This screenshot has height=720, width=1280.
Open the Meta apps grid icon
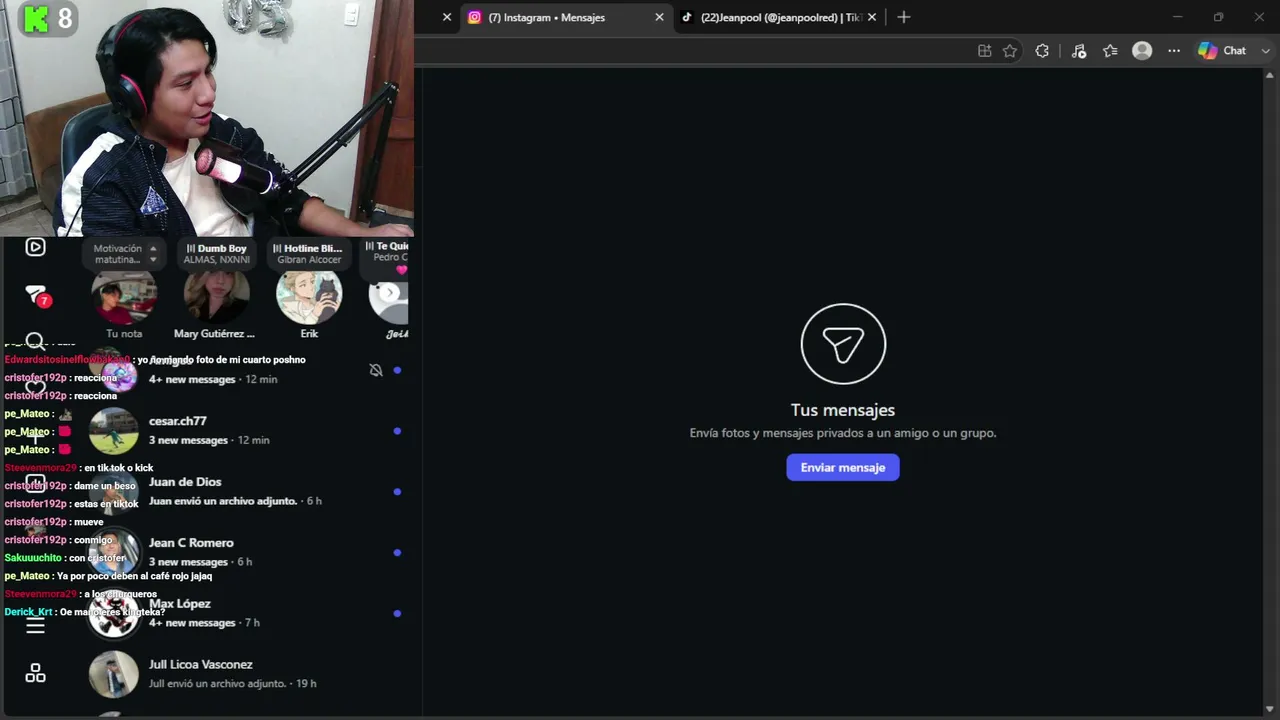[x=35, y=674]
